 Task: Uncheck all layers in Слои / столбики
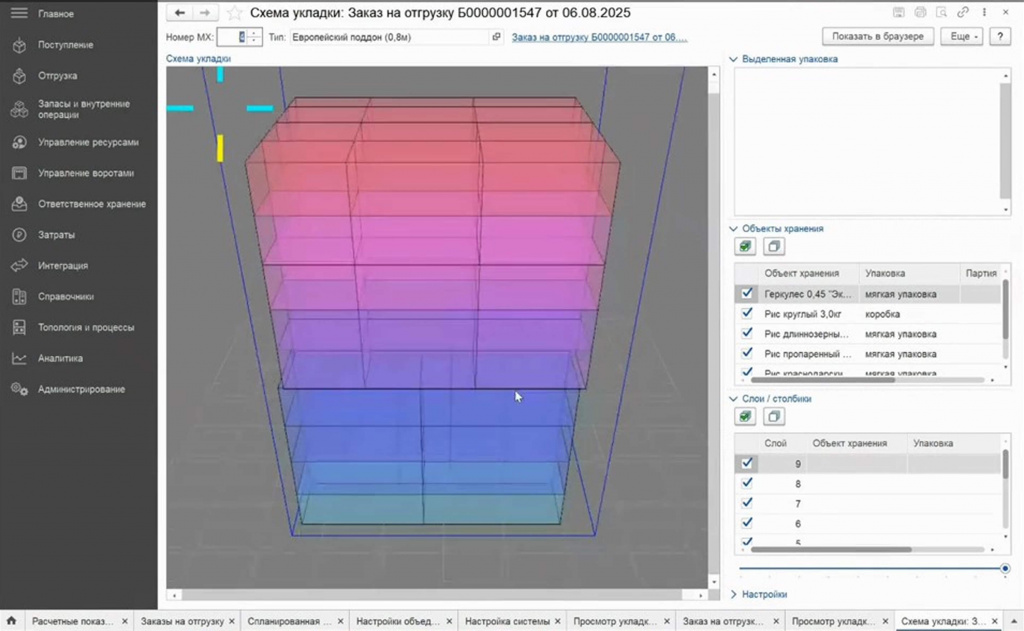(x=774, y=416)
